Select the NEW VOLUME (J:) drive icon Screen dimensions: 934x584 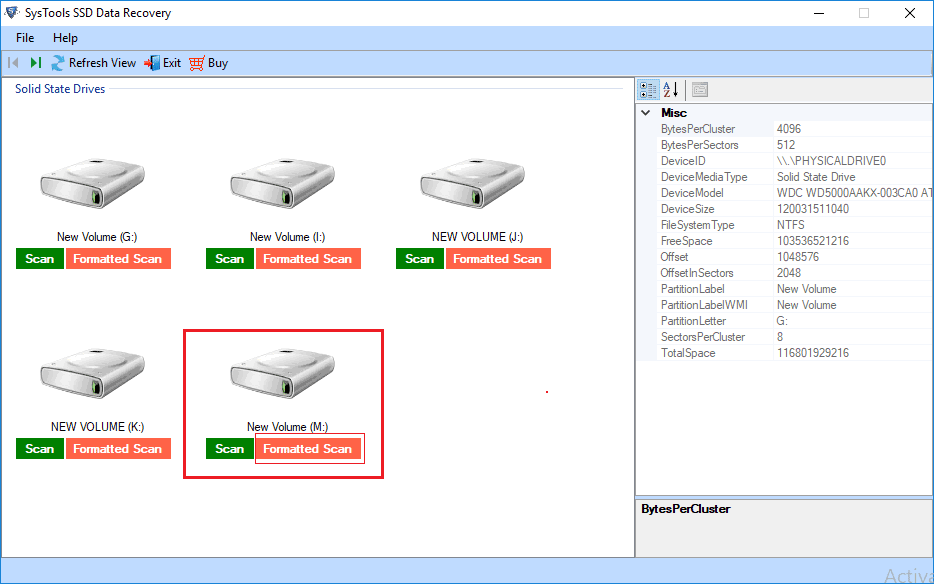point(472,182)
